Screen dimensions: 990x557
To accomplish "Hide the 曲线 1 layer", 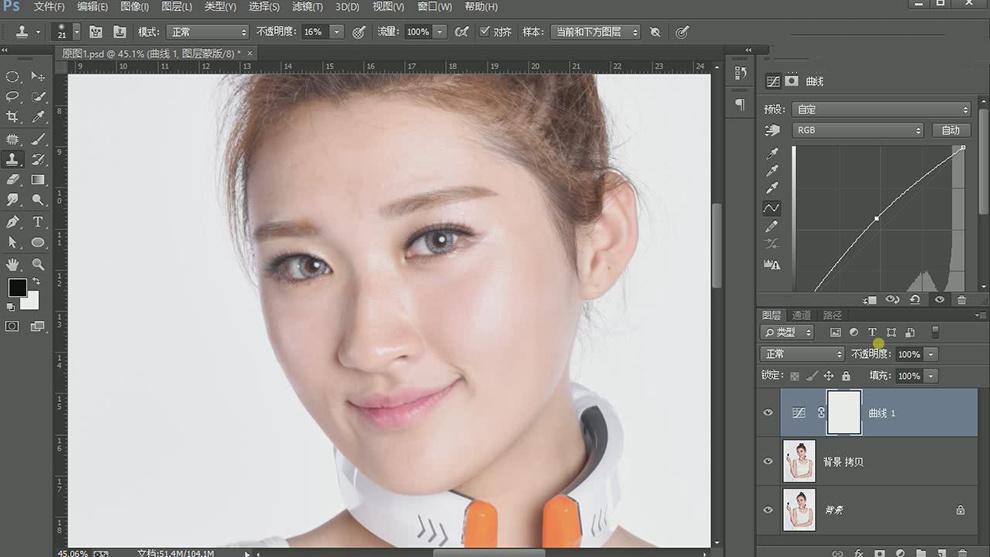I will pyautogui.click(x=768, y=413).
